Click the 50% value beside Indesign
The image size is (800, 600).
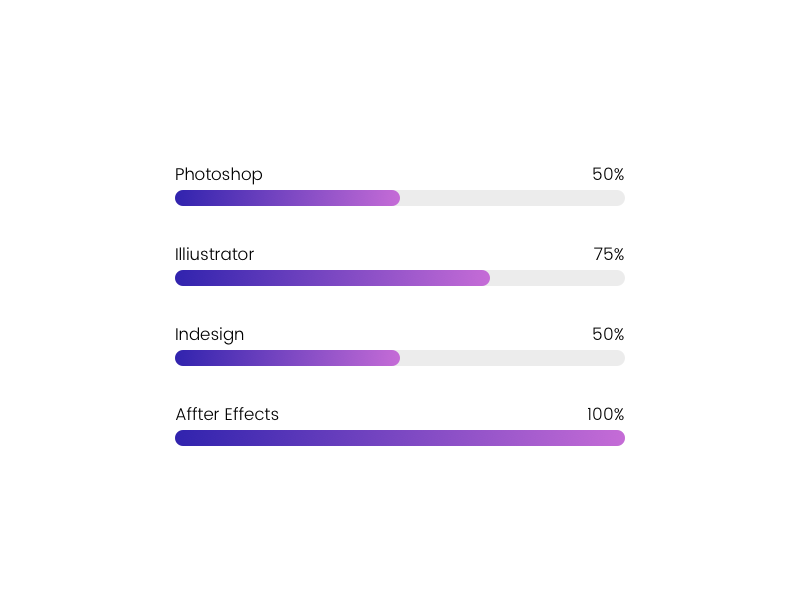pos(608,334)
